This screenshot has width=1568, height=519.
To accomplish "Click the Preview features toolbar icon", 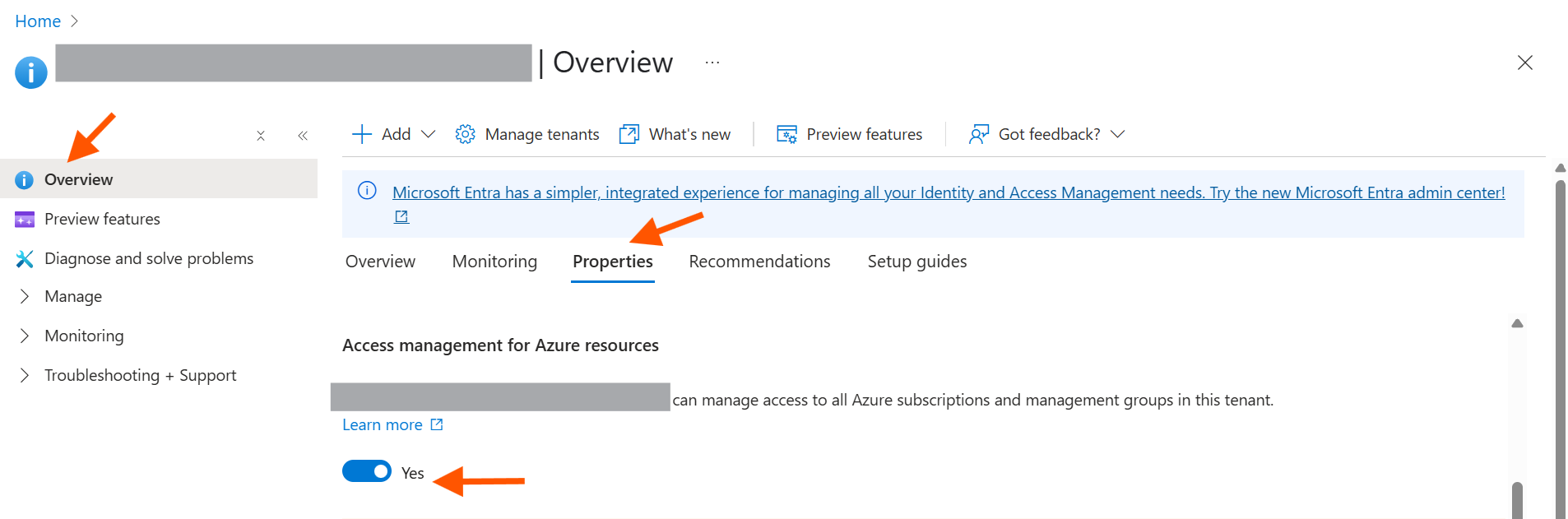I will 787,134.
